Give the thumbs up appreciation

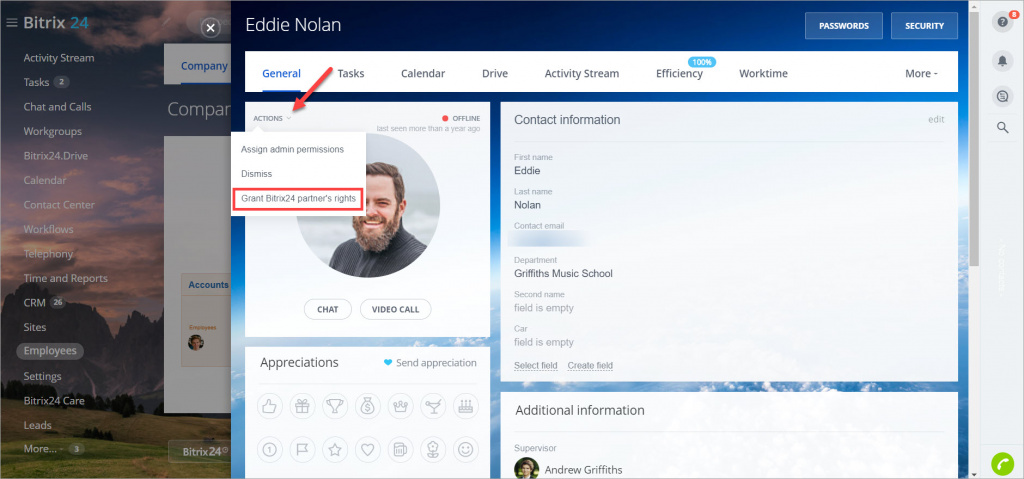click(x=269, y=406)
